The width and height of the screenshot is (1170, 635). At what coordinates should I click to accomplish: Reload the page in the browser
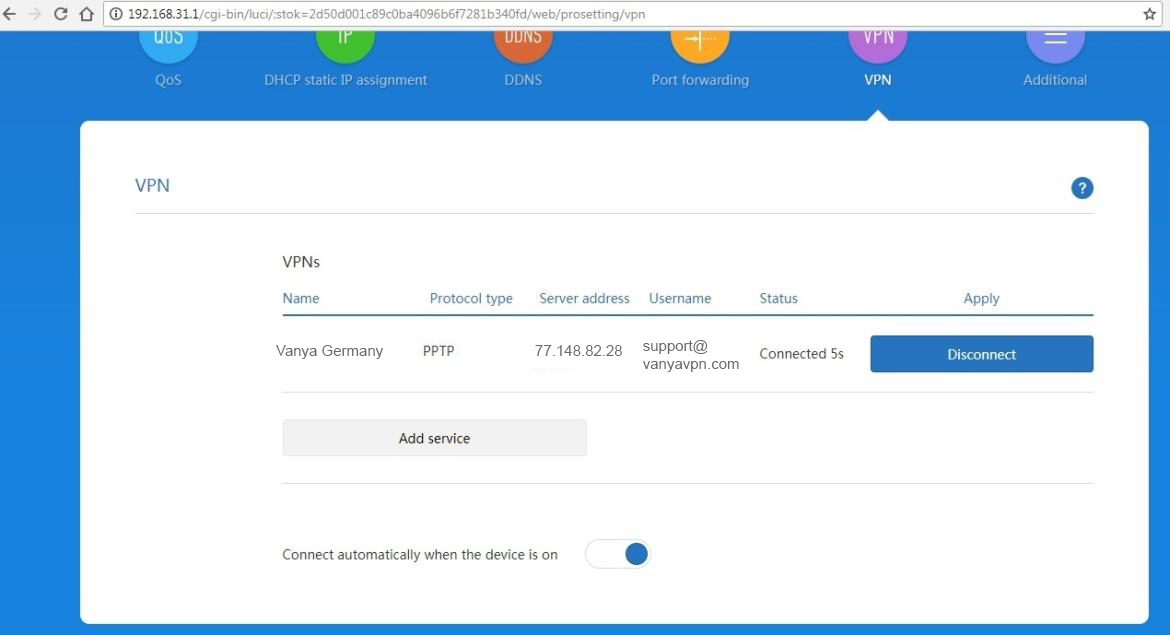click(x=61, y=14)
